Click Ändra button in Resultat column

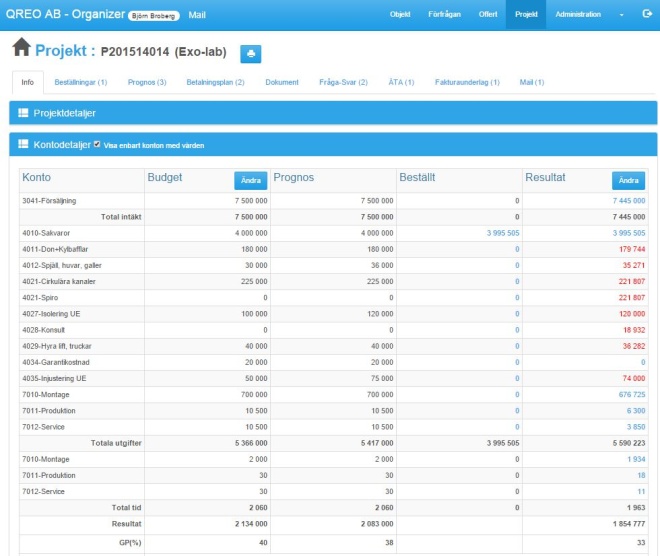(x=628, y=181)
